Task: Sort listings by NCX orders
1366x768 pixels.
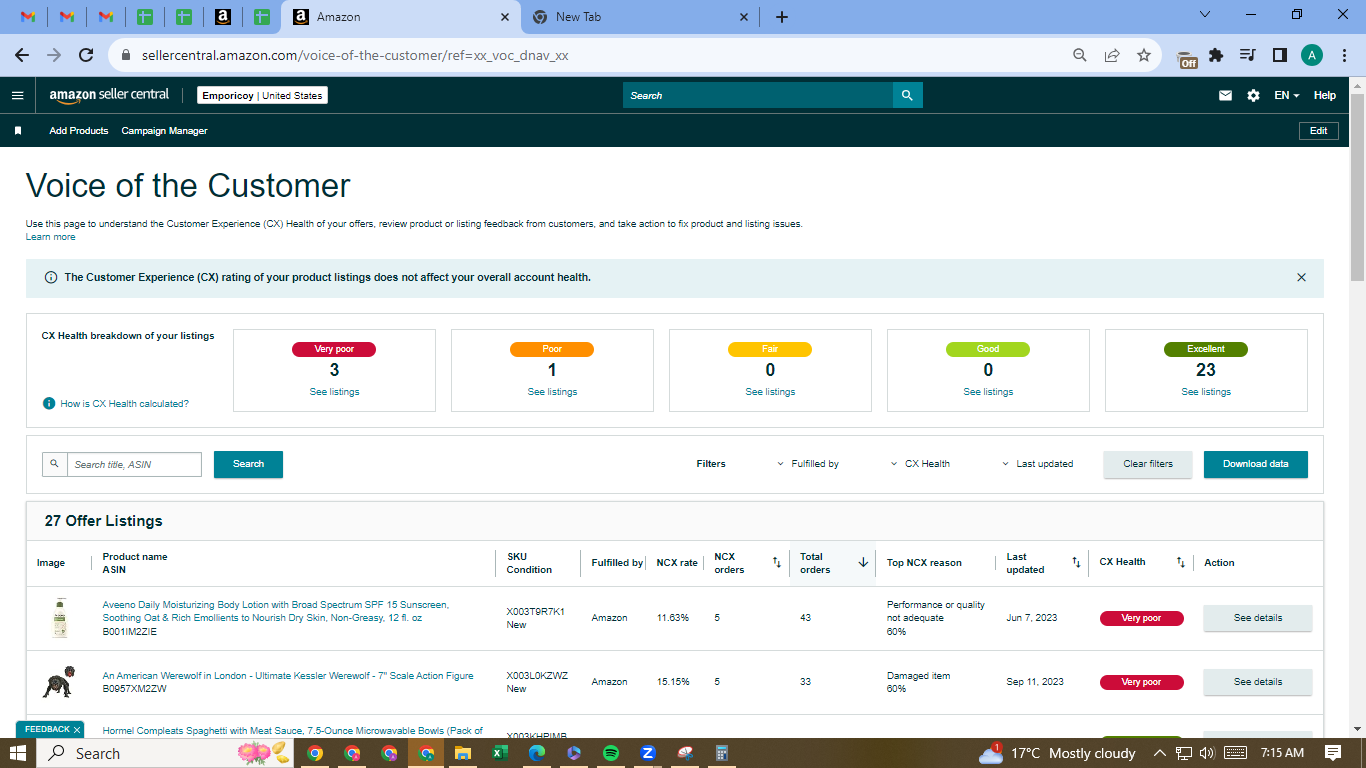Action: point(777,563)
